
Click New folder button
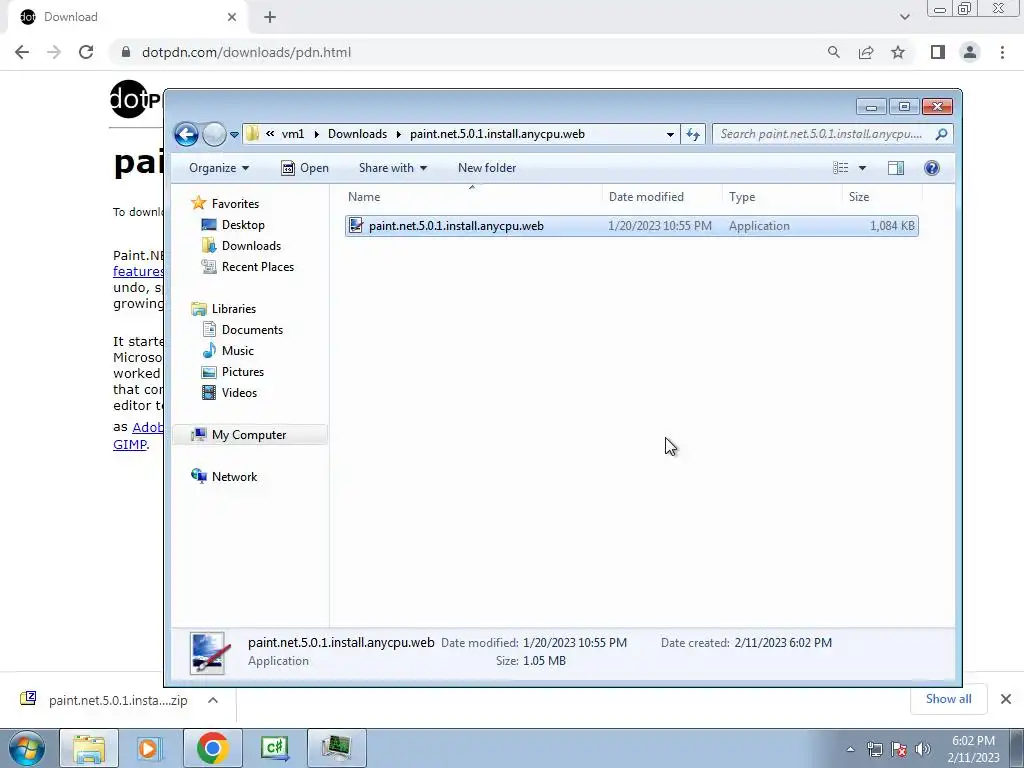(x=487, y=168)
